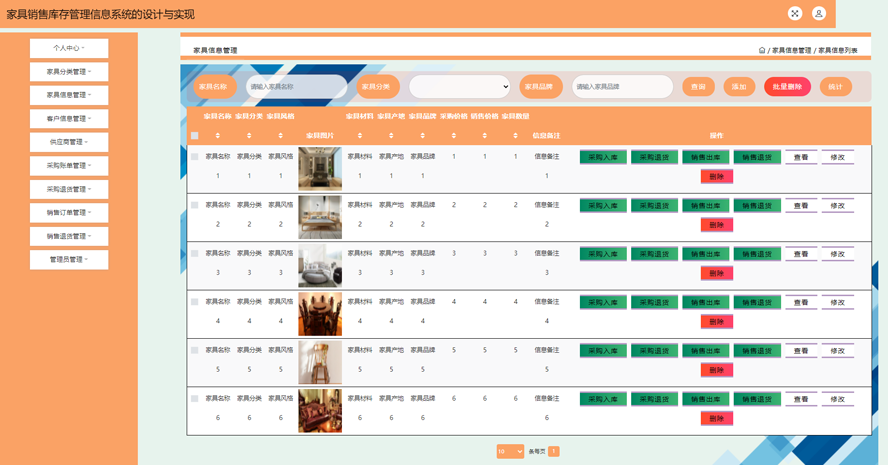Sort by 采购价格 column arrows

pyautogui.click(x=454, y=136)
